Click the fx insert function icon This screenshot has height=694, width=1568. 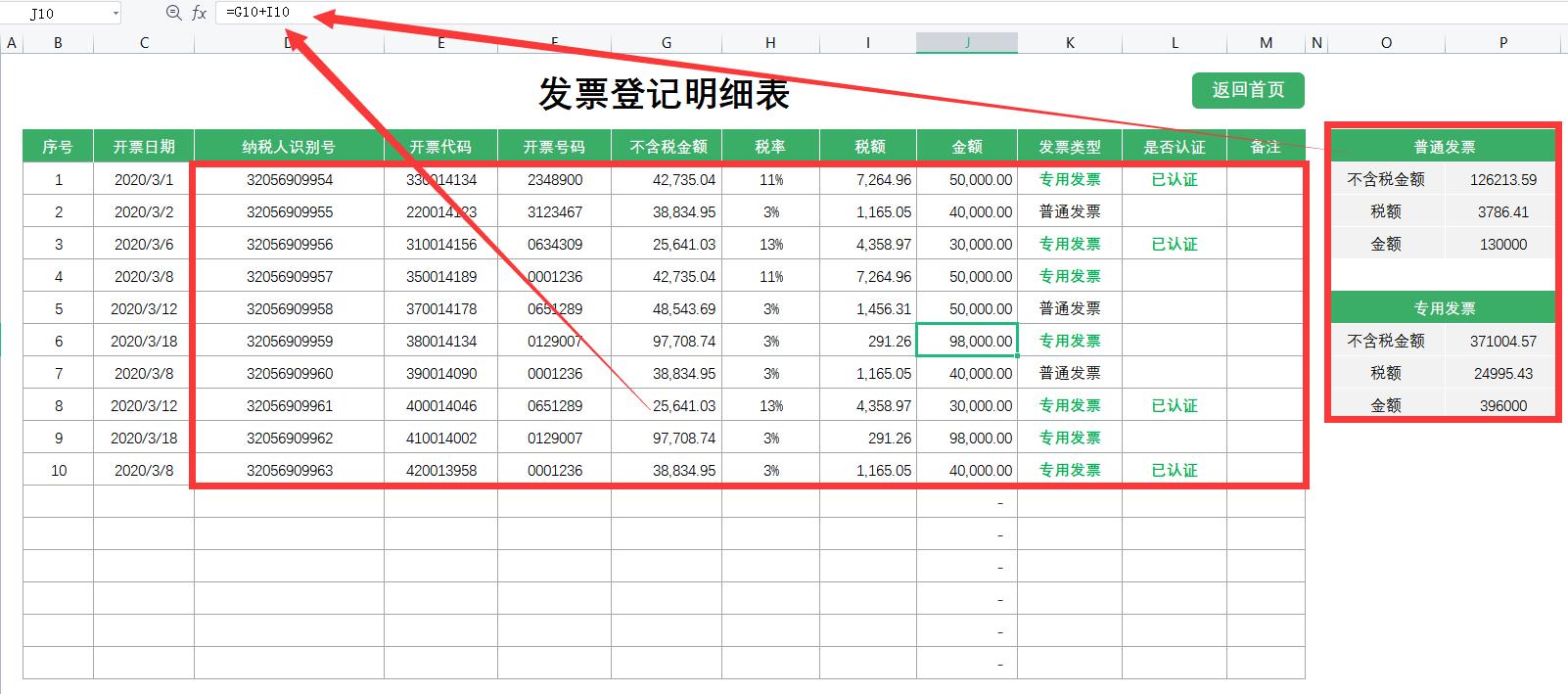[x=199, y=13]
